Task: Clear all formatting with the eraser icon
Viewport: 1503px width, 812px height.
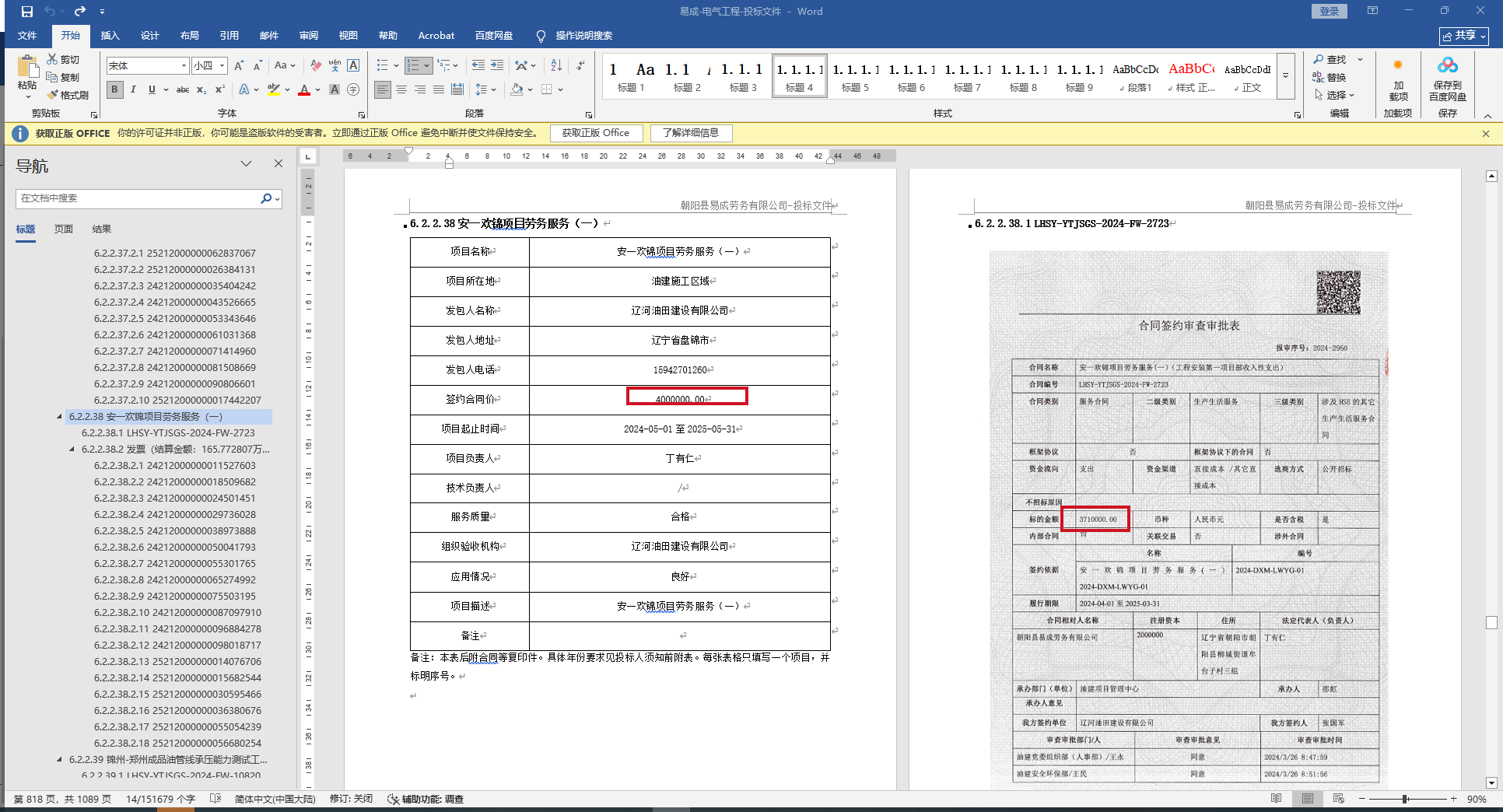Action: pyautogui.click(x=316, y=65)
